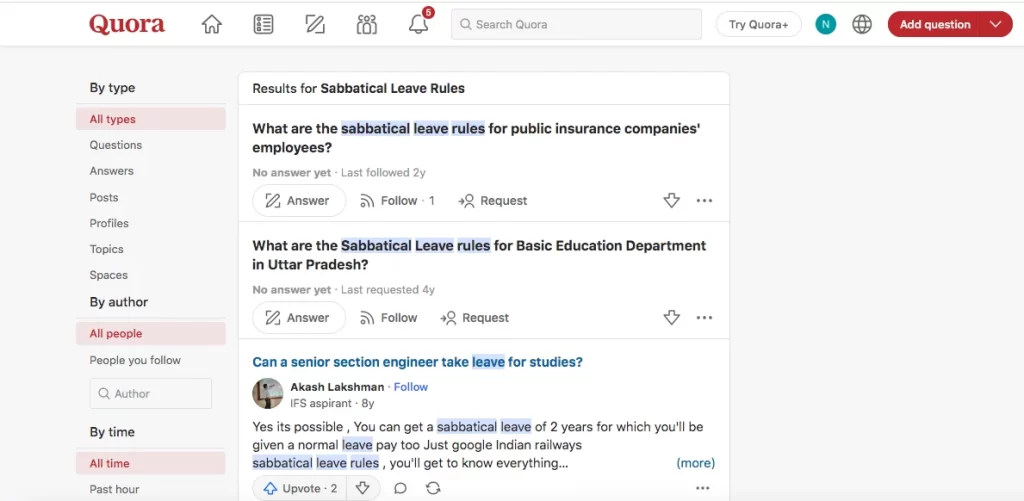
Task: Click Try Quora+ button
Action: pos(759,24)
